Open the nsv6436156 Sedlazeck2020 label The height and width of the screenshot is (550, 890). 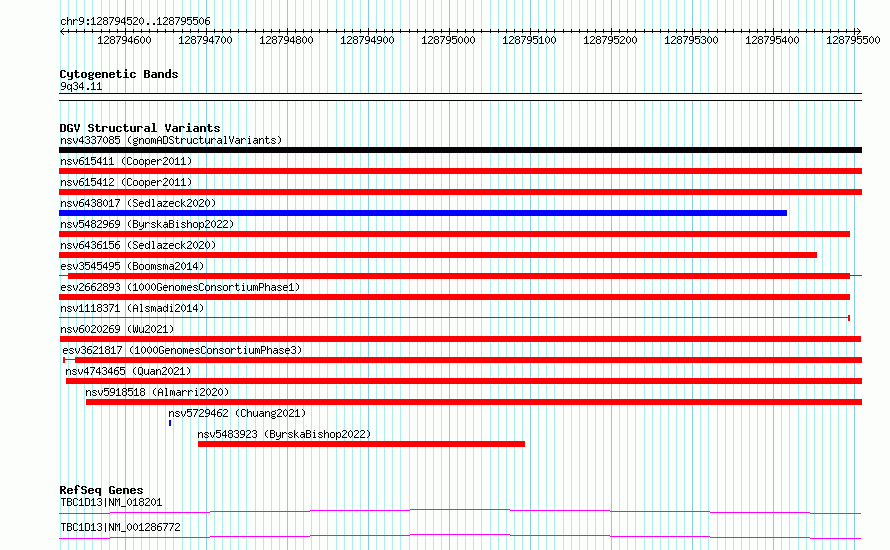(138, 245)
